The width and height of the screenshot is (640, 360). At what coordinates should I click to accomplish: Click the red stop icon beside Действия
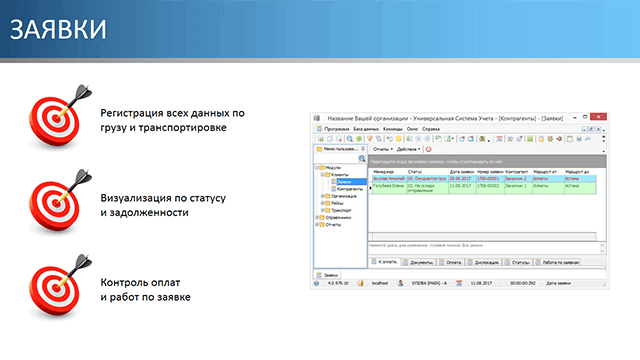tap(429, 149)
